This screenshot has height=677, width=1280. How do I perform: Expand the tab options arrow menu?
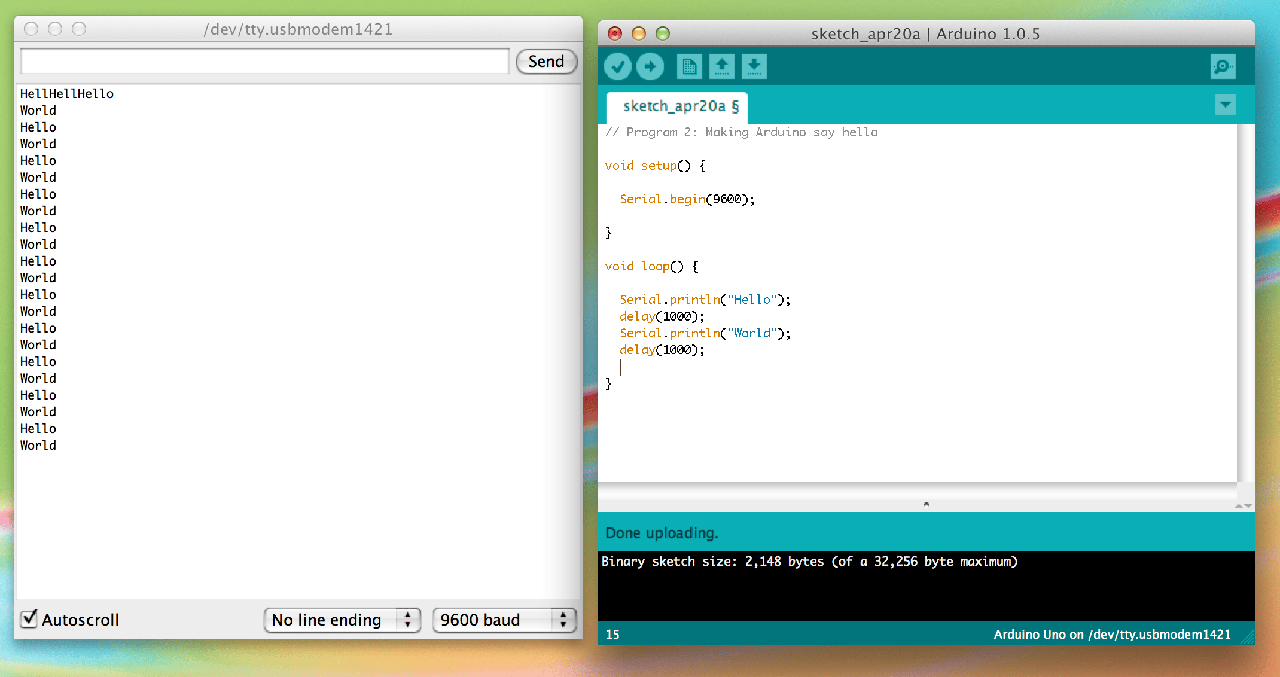[1225, 105]
